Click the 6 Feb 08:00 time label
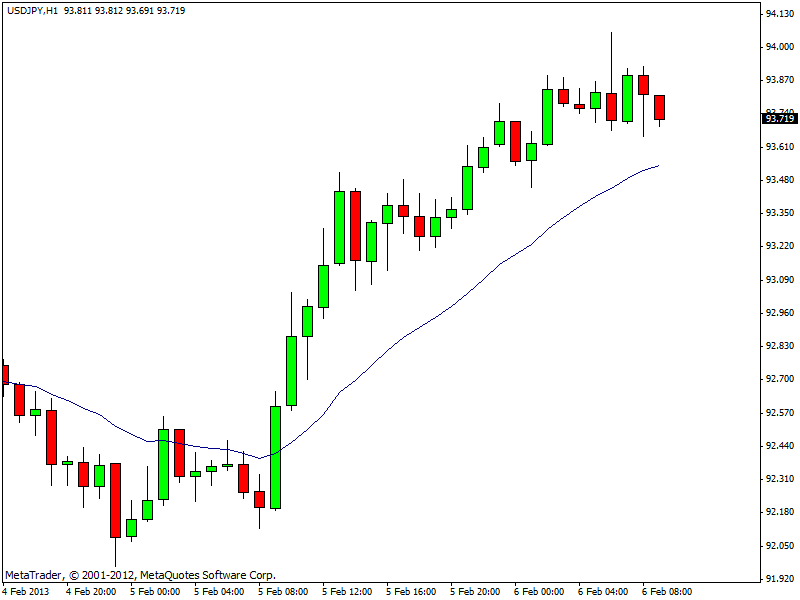Viewport: 800px width, 600px height. 666,591
